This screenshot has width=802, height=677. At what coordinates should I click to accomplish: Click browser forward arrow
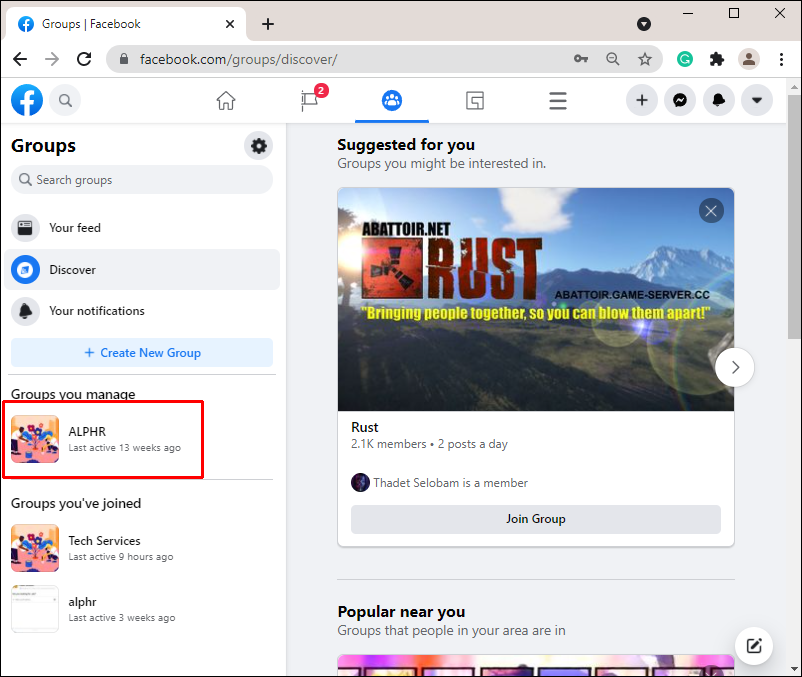(x=52, y=59)
